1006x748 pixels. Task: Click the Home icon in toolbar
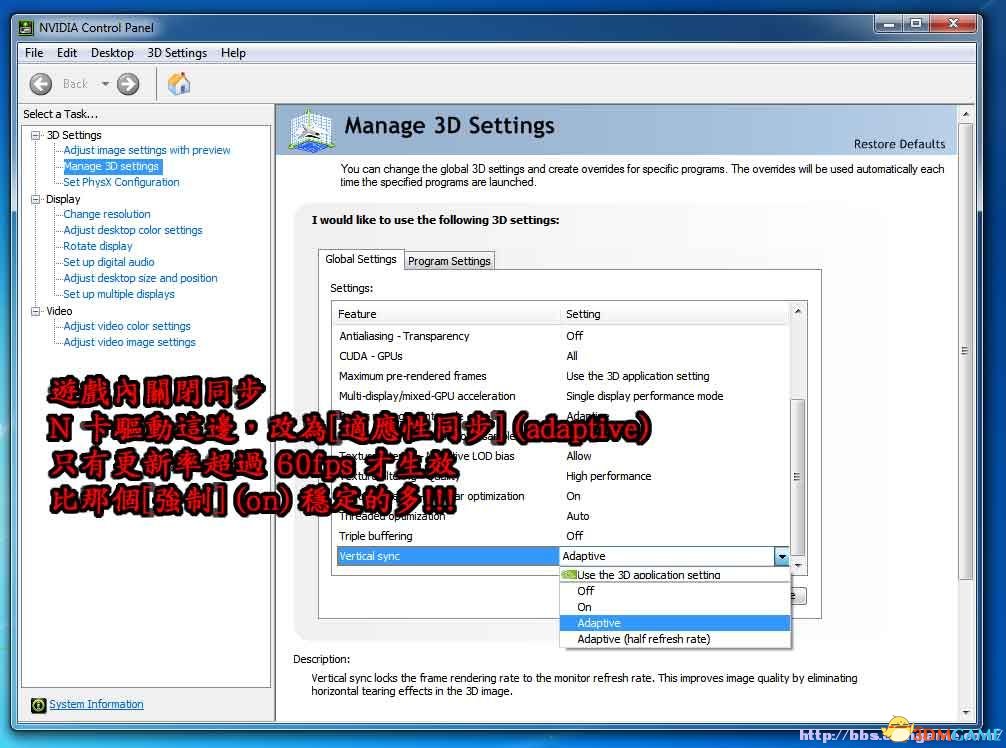click(x=179, y=84)
